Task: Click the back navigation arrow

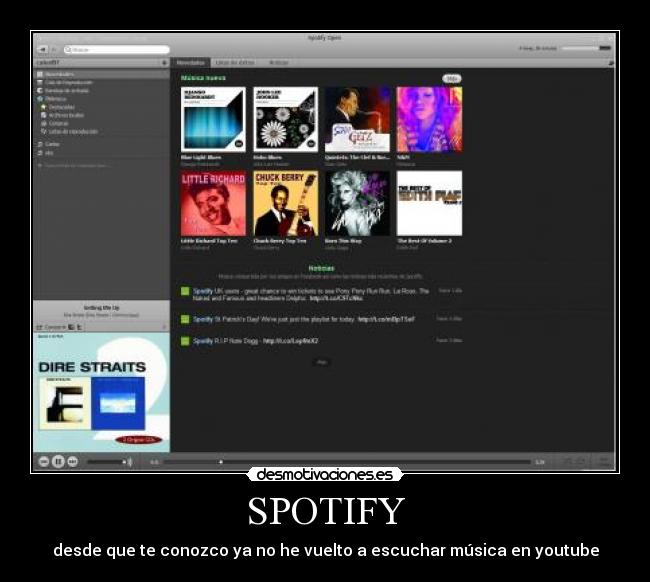Action: click(43, 49)
